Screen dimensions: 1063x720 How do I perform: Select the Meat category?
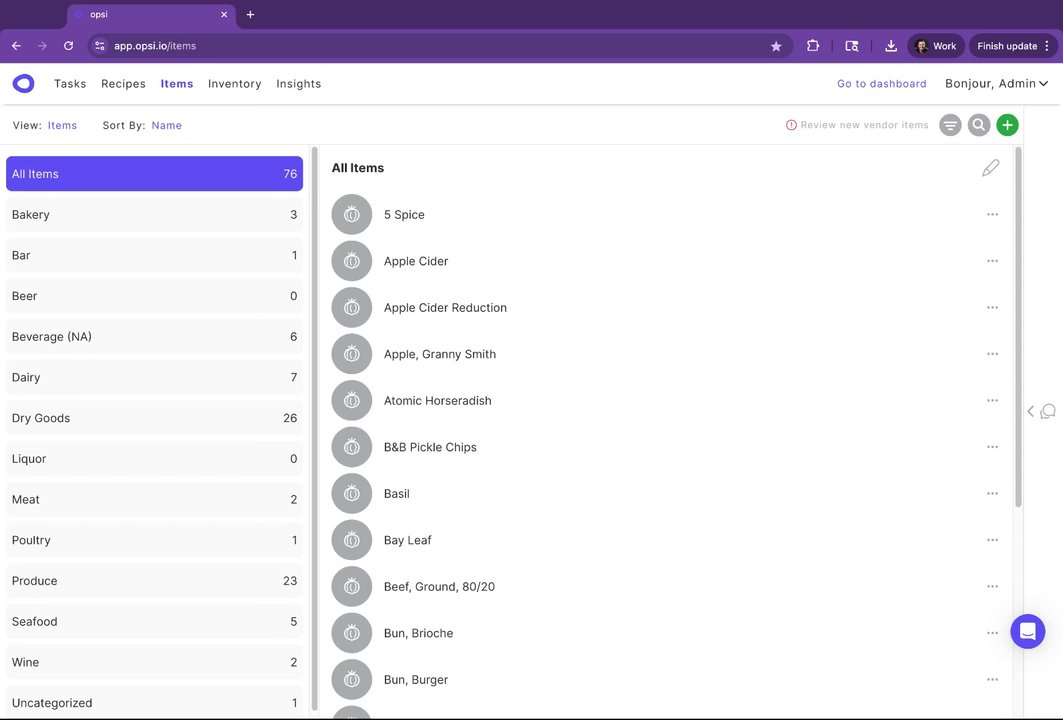coord(155,499)
